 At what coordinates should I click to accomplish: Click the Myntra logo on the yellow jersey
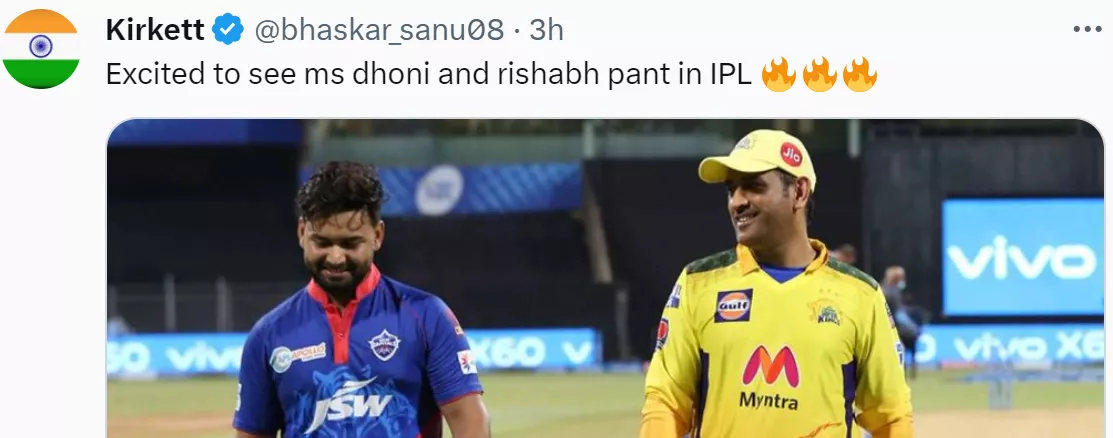pyautogui.click(x=769, y=377)
